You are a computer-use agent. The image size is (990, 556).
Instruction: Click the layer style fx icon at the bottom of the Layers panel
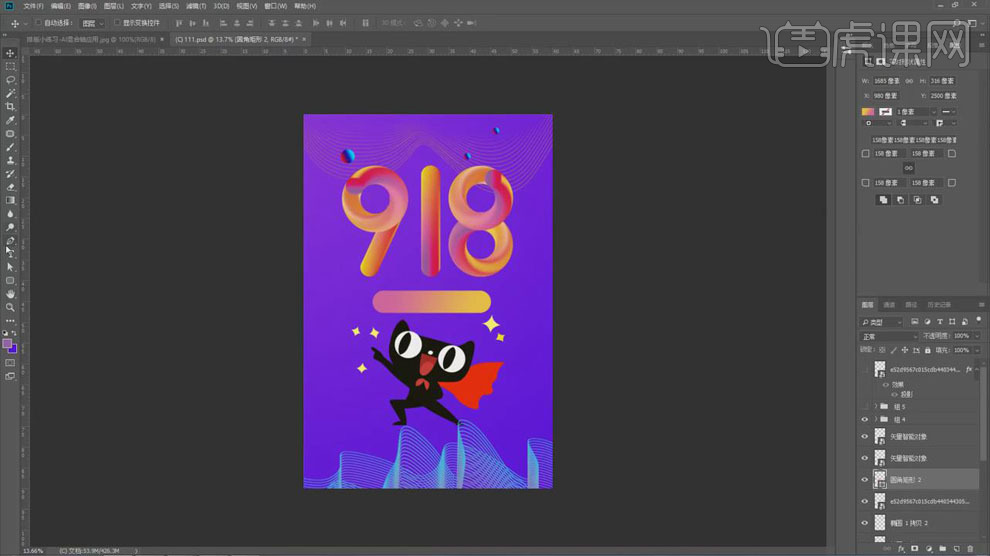(901, 549)
